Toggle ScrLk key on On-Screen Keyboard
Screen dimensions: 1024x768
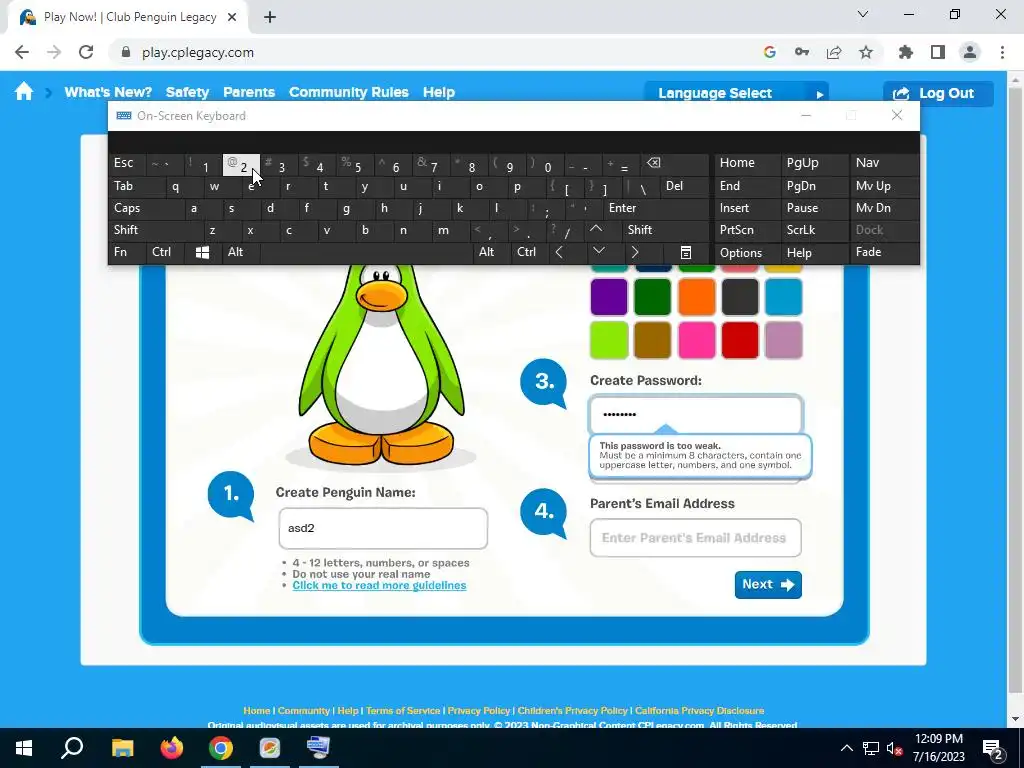click(814, 230)
